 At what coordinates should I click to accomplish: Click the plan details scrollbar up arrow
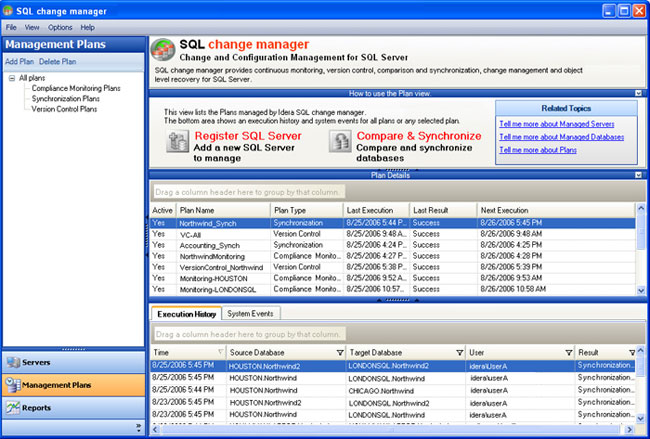641,208
